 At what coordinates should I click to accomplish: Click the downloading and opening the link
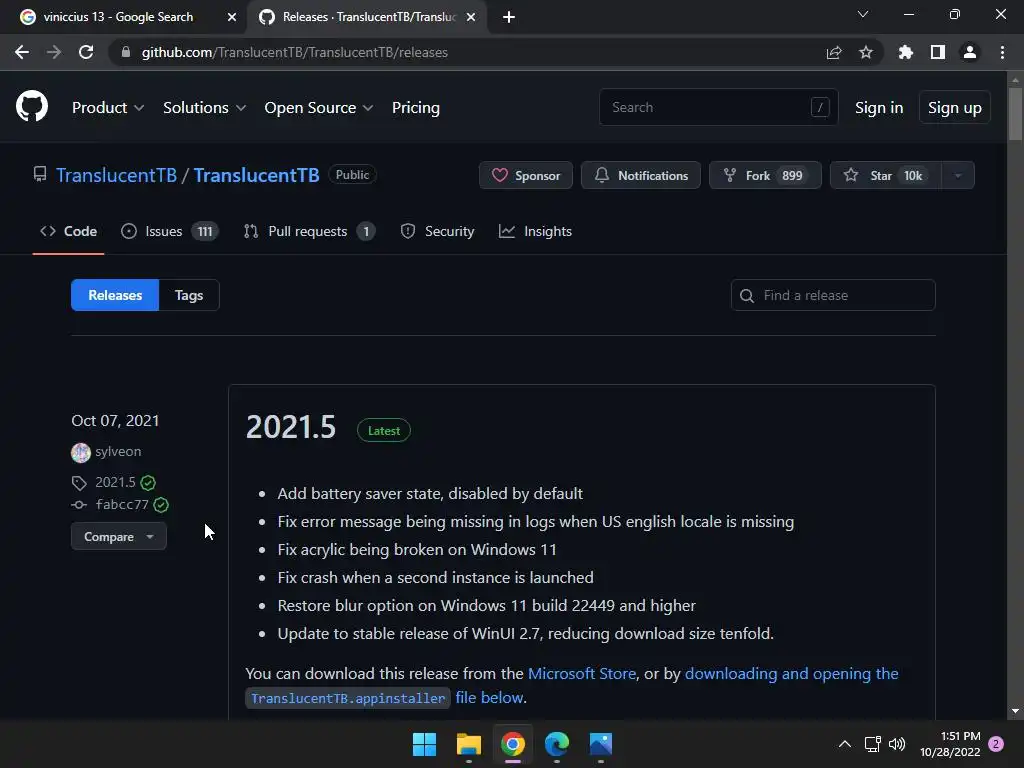(x=792, y=673)
